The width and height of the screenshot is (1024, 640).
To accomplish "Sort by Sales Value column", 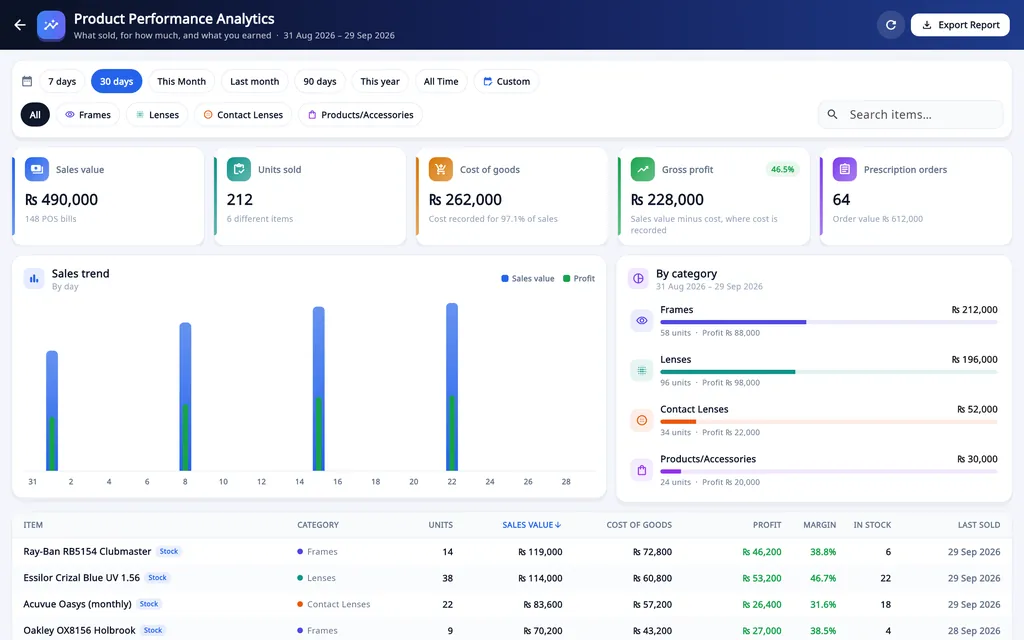I will [x=532, y=525].
